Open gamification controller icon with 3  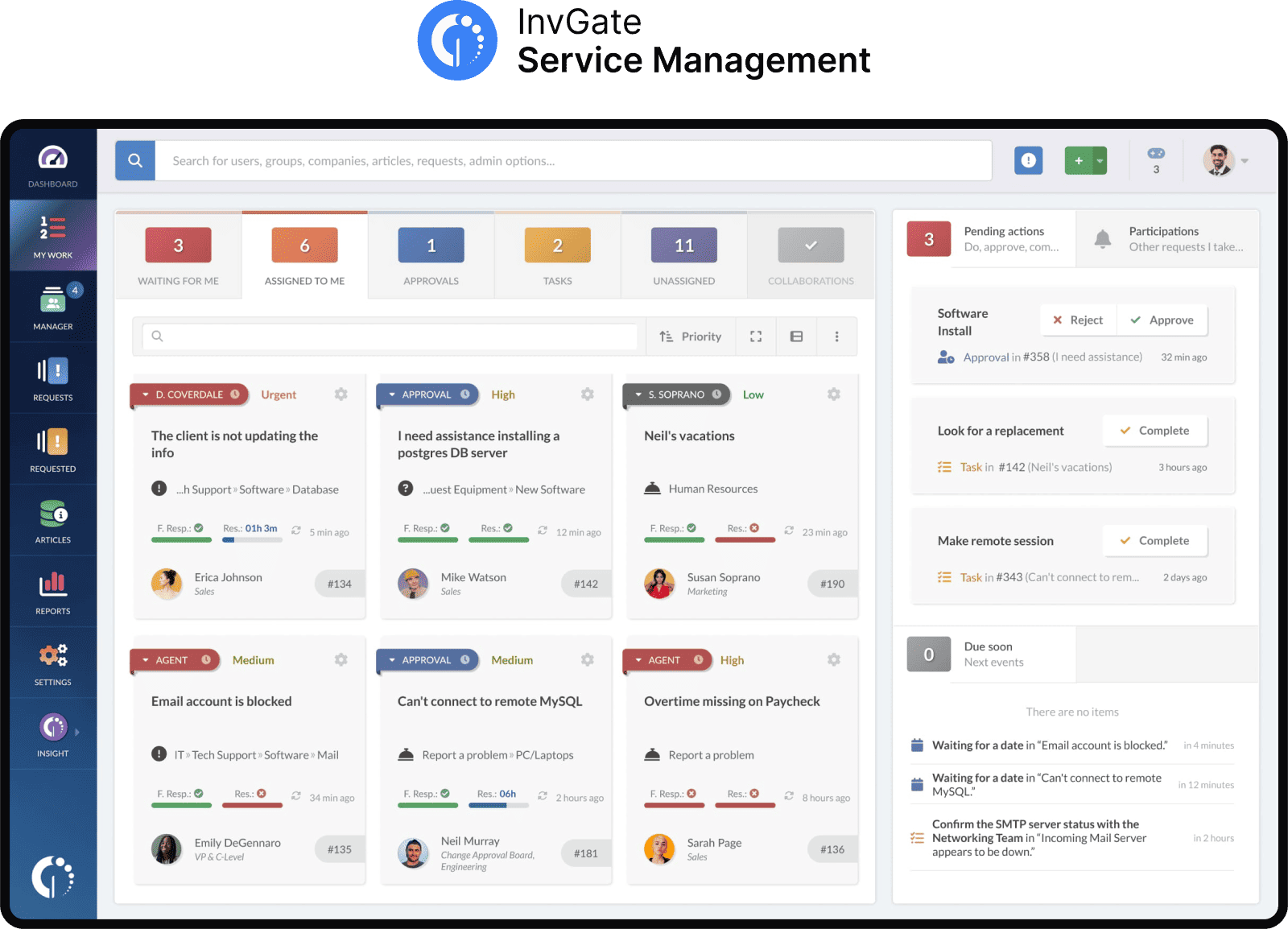point(1156,160)
